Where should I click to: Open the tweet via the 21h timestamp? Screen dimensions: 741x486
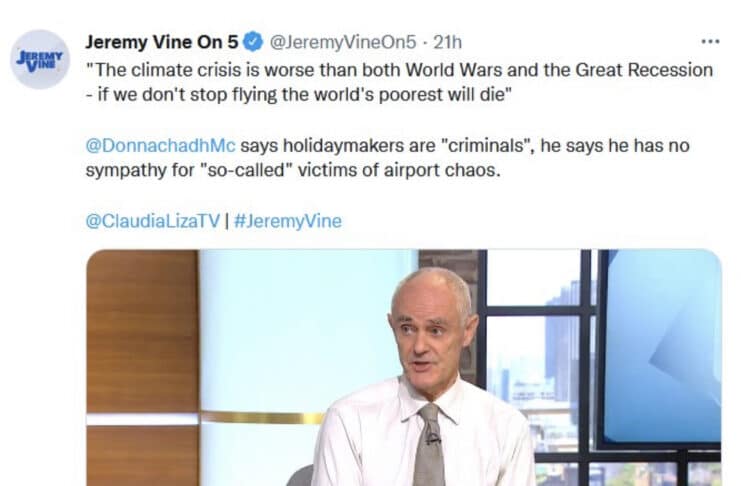tap(448, 43)
